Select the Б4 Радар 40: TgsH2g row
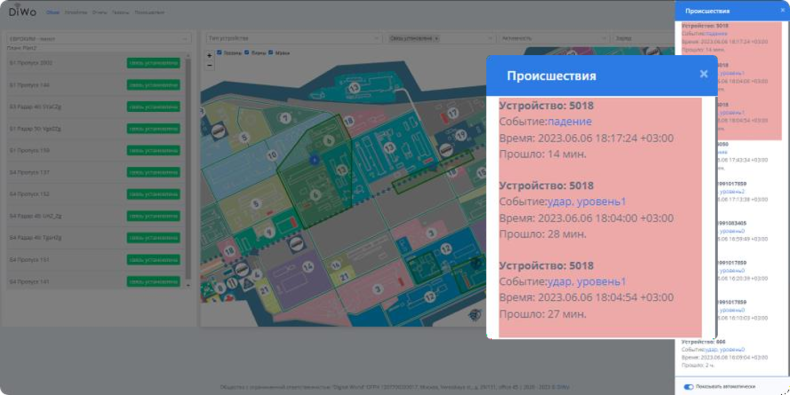This screenshot has width=790, height=395. tap(95, 237)
